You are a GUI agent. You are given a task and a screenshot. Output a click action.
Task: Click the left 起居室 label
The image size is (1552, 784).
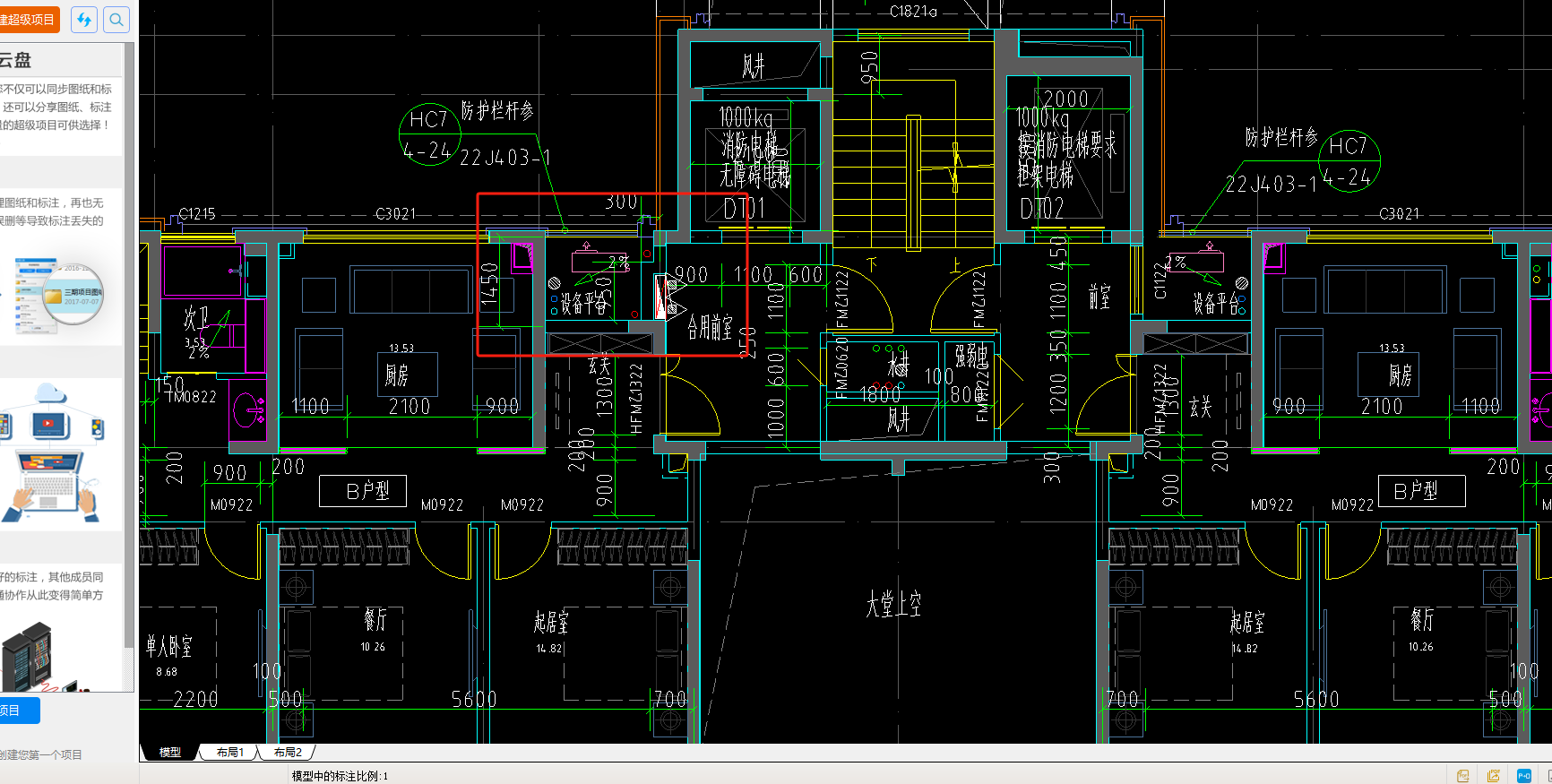click(x=551, y=622)
